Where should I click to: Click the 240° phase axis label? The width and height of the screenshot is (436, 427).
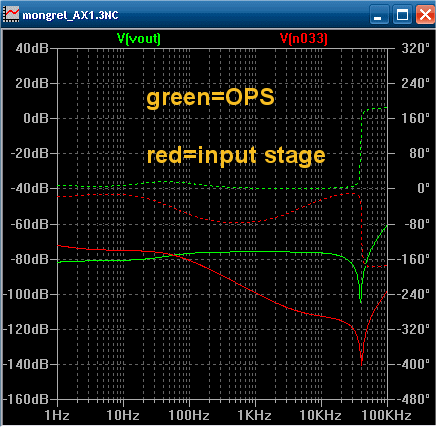tap(415, 83)
